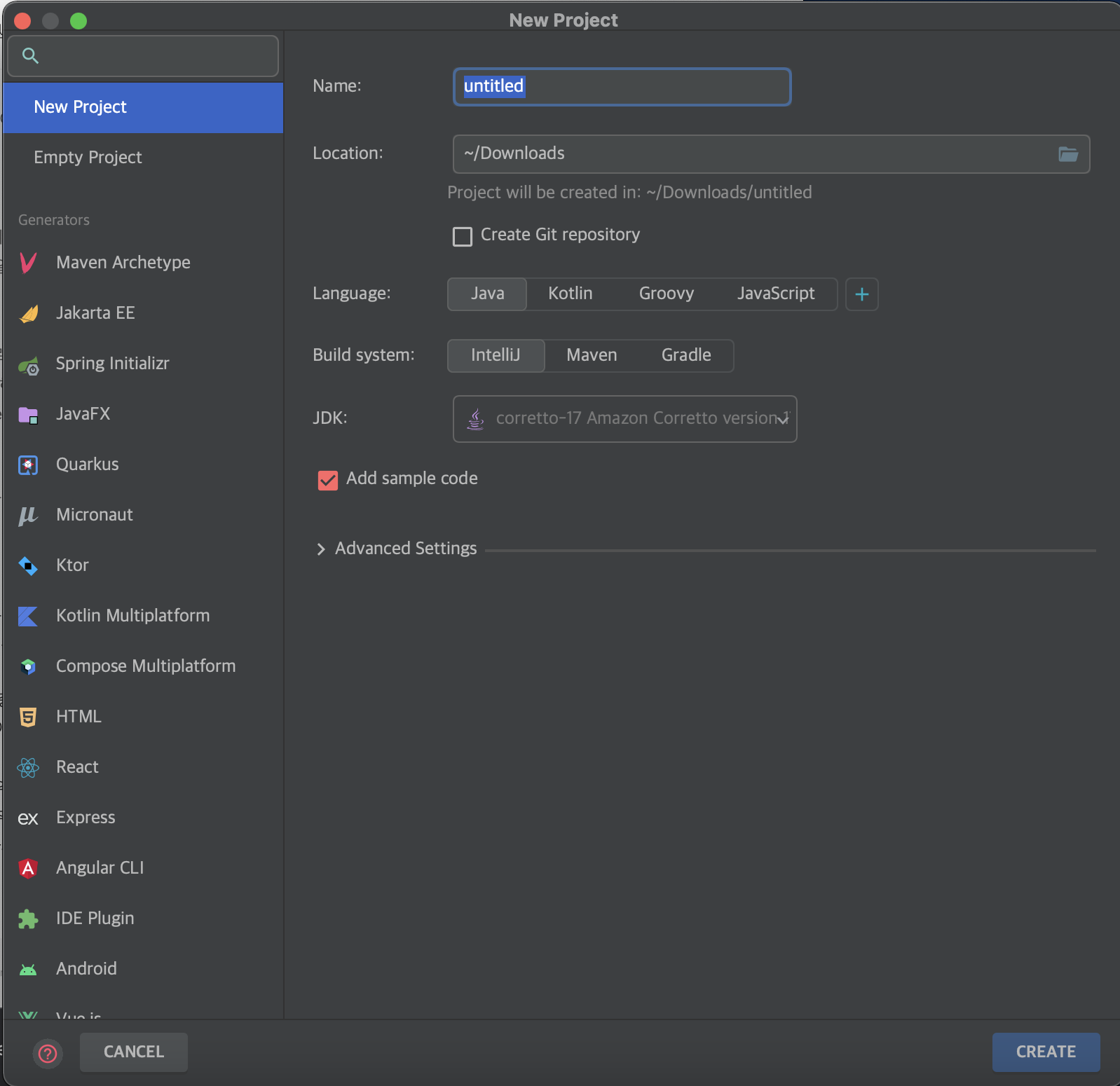Enable Create Git repository checkbox
1120x1086 pixels.
[463, 236]
